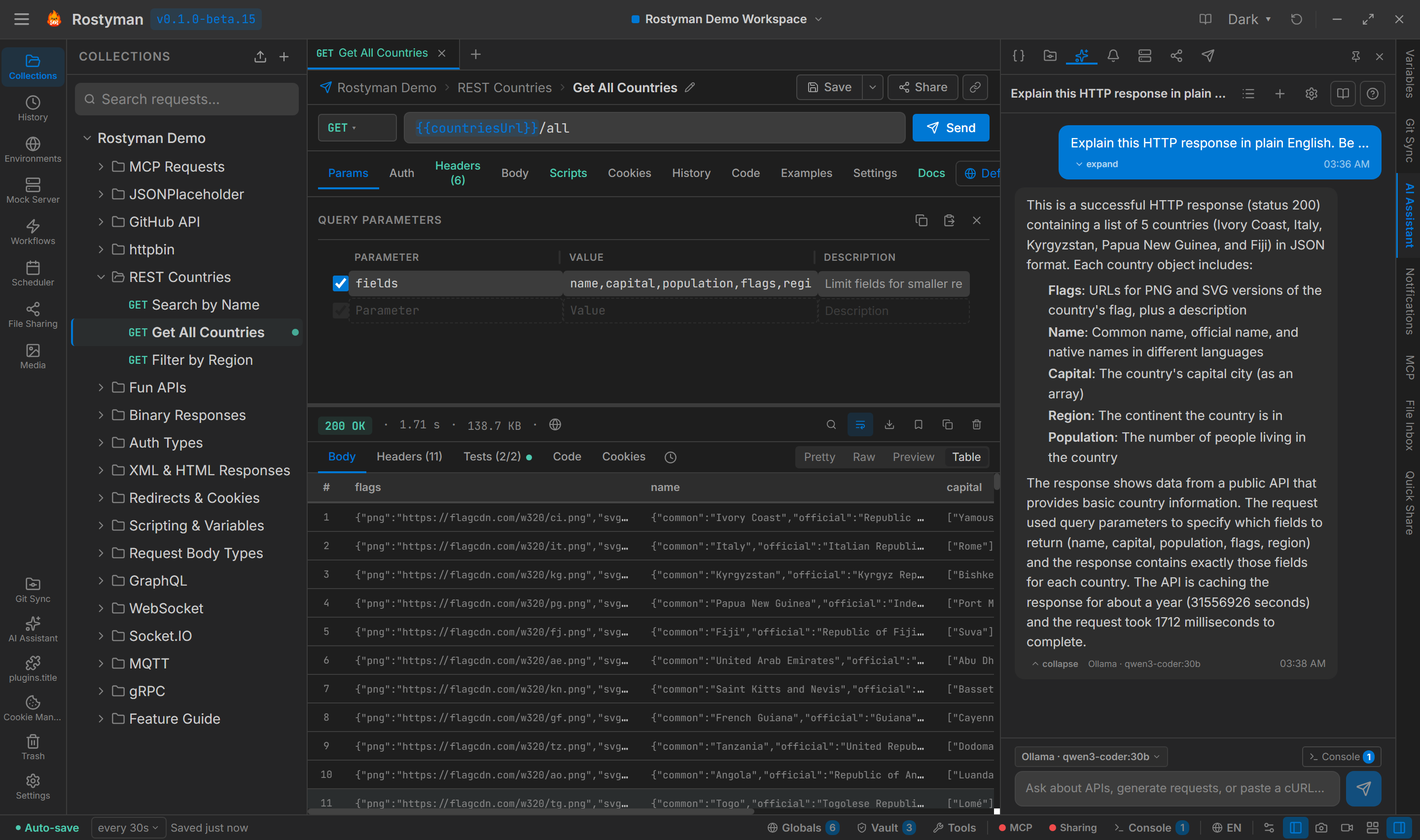The height and width of the screenshot is (840, 1420).
Task: Click the import collection upload icon
Action: coord(260,57)
